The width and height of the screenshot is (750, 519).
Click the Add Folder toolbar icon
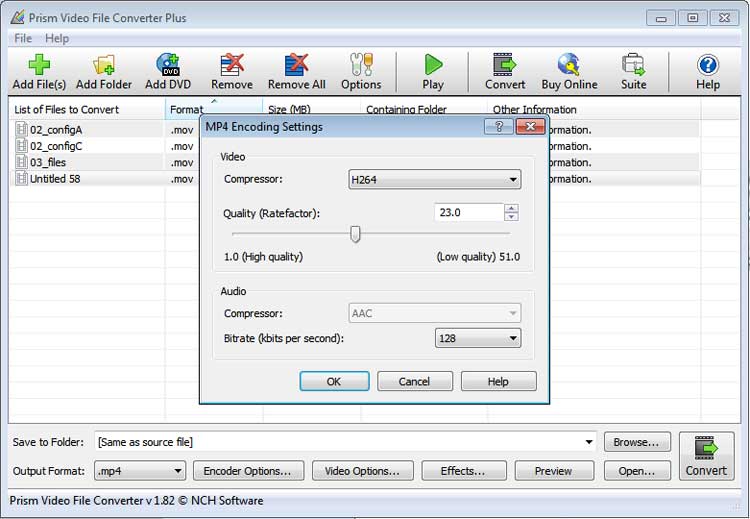(x=104, y=66)
